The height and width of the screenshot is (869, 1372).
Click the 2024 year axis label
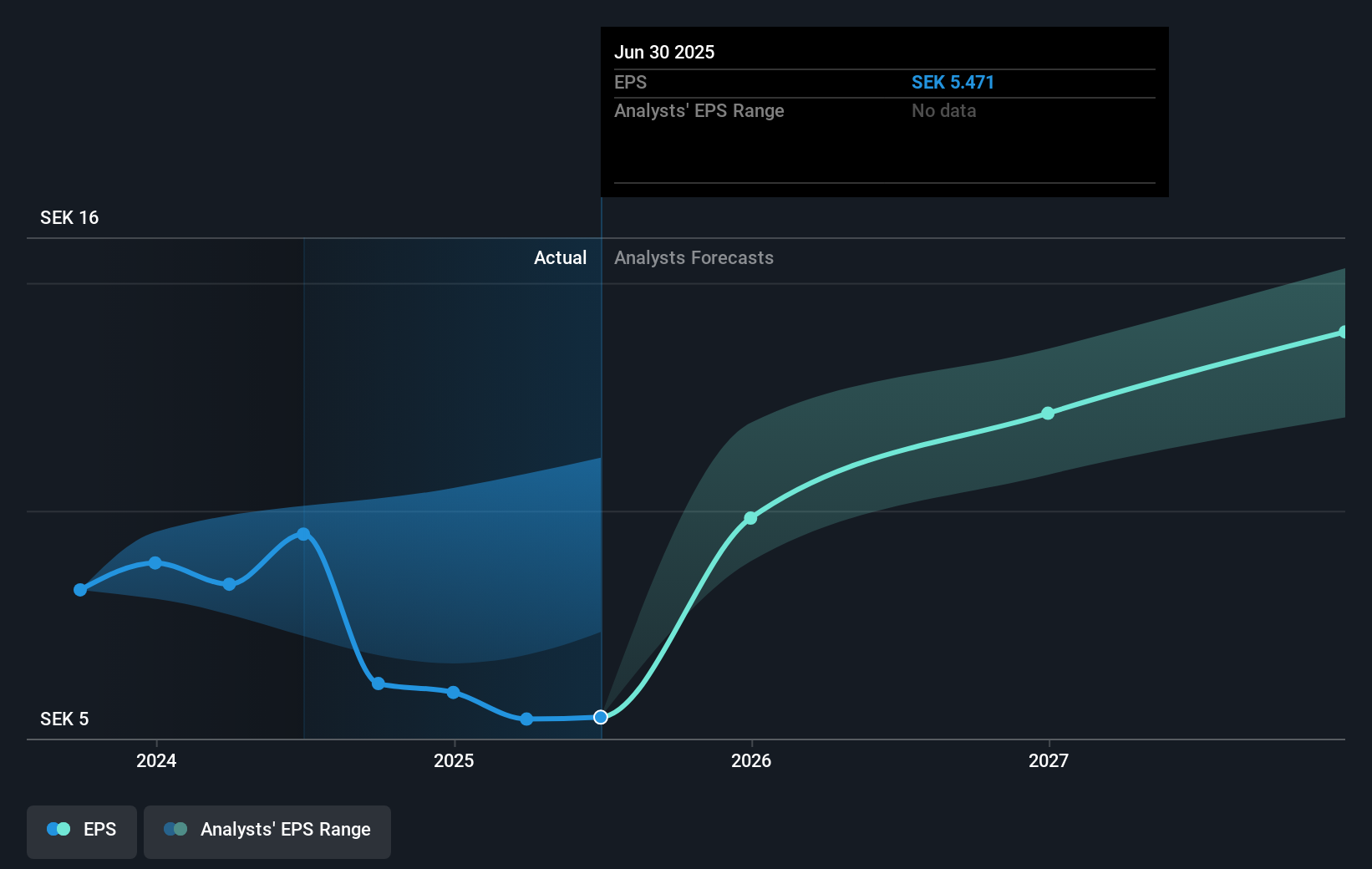pos(156,761)
